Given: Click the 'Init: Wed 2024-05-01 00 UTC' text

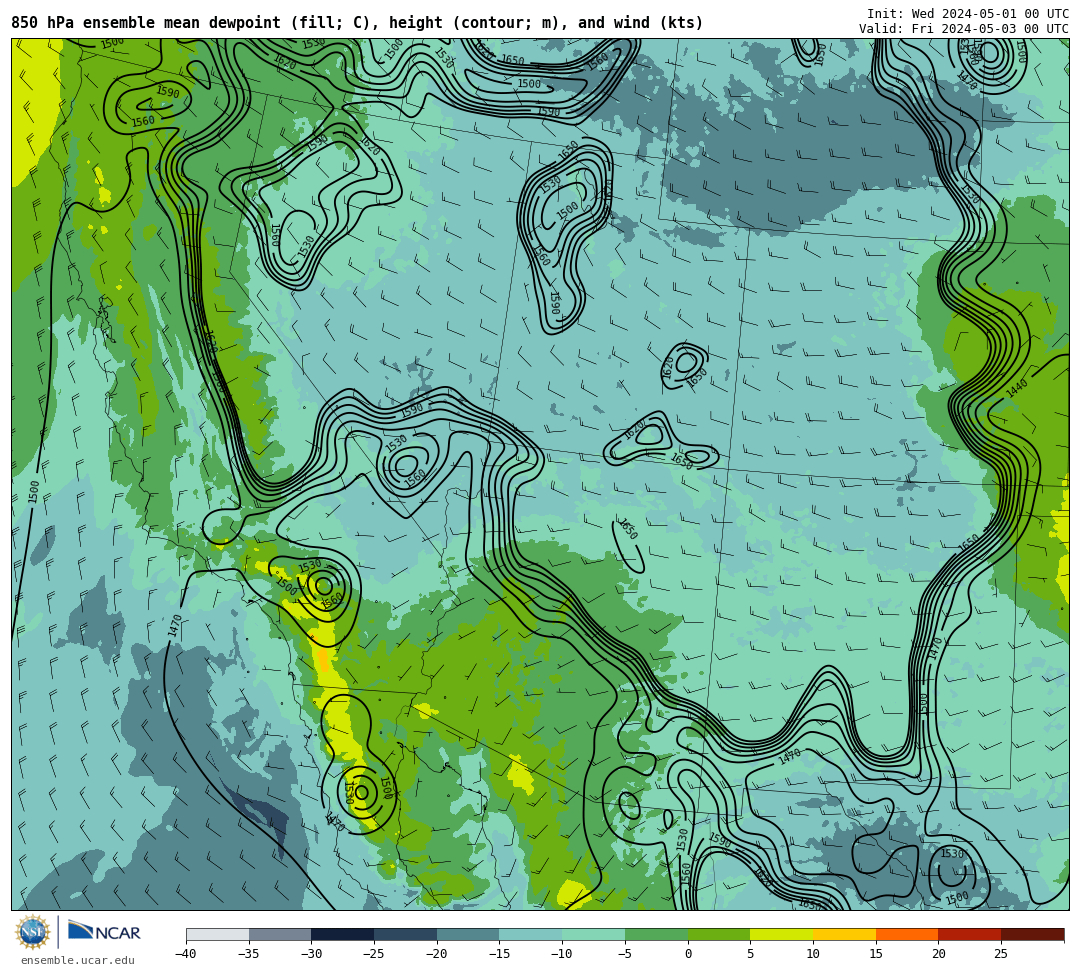Looking at the screenshot, I should (x=968, y=14).
